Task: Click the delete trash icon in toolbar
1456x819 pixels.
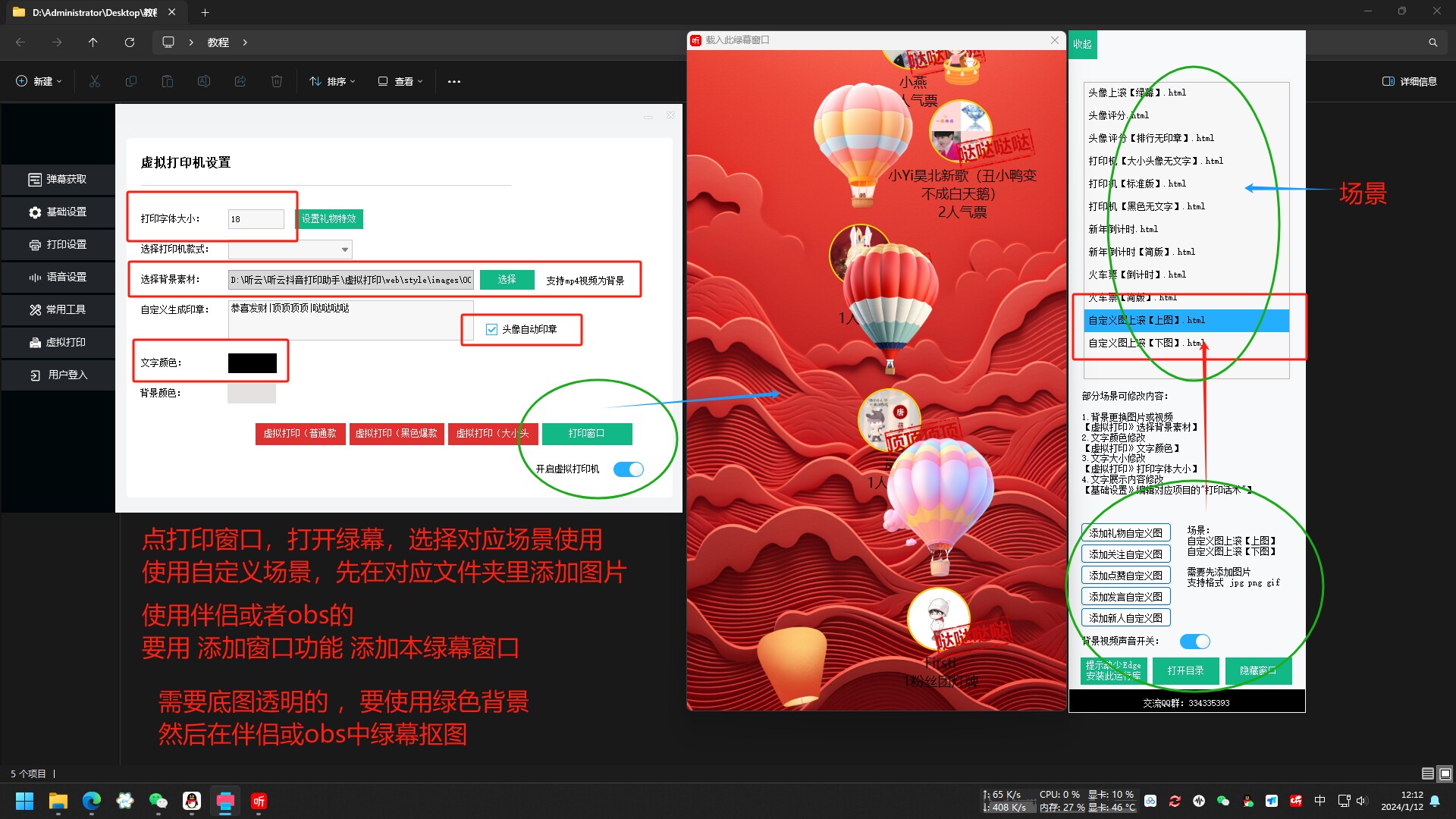Action: [x=277, y=81]
